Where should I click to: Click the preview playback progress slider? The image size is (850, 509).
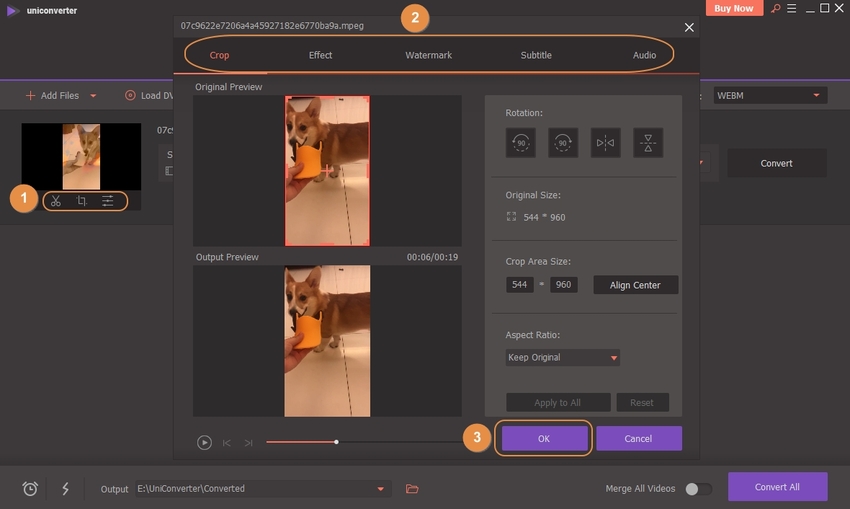tap(336, 442)
